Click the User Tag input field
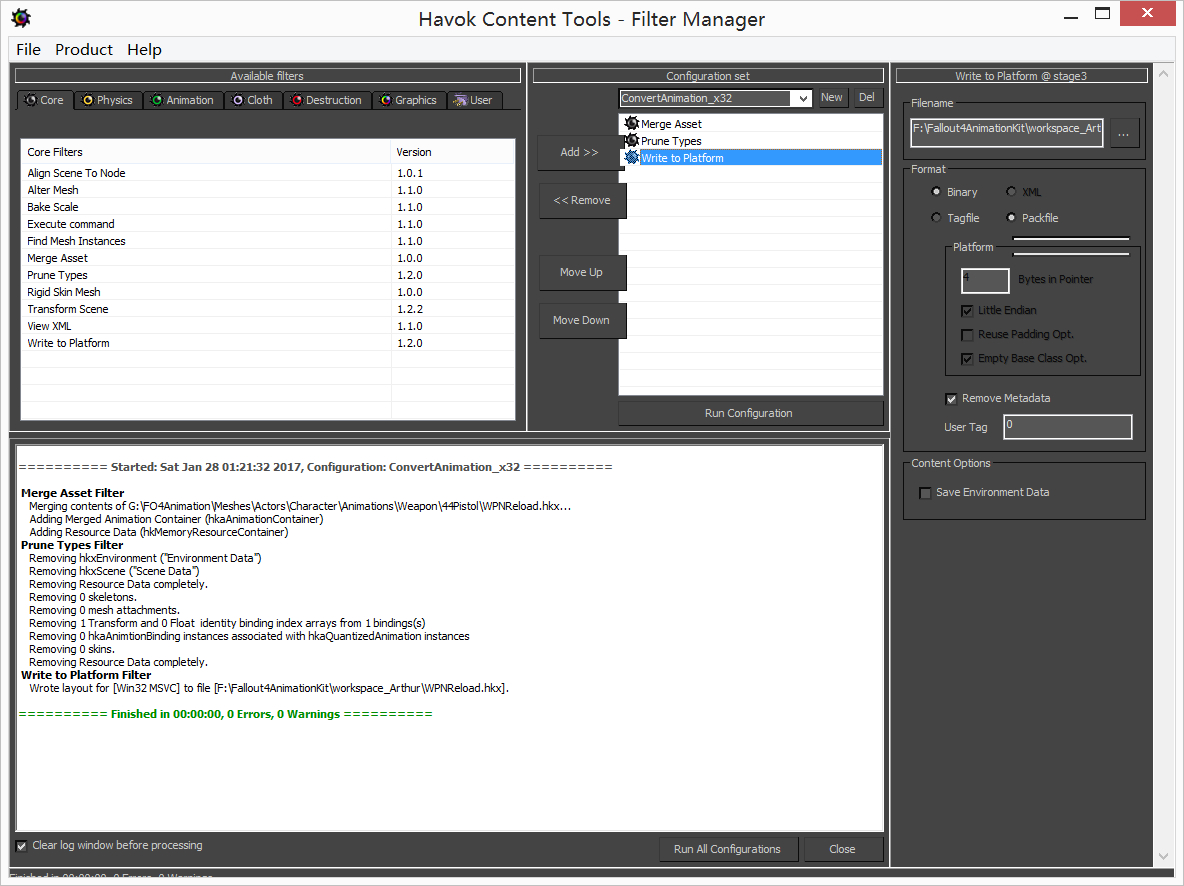The height and width of the screenshot is (886, 1184). pos(1068,427)
